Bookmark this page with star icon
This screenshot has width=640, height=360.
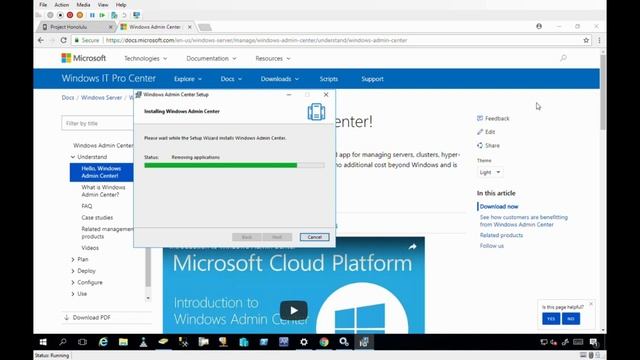click(x=586, y=40)
